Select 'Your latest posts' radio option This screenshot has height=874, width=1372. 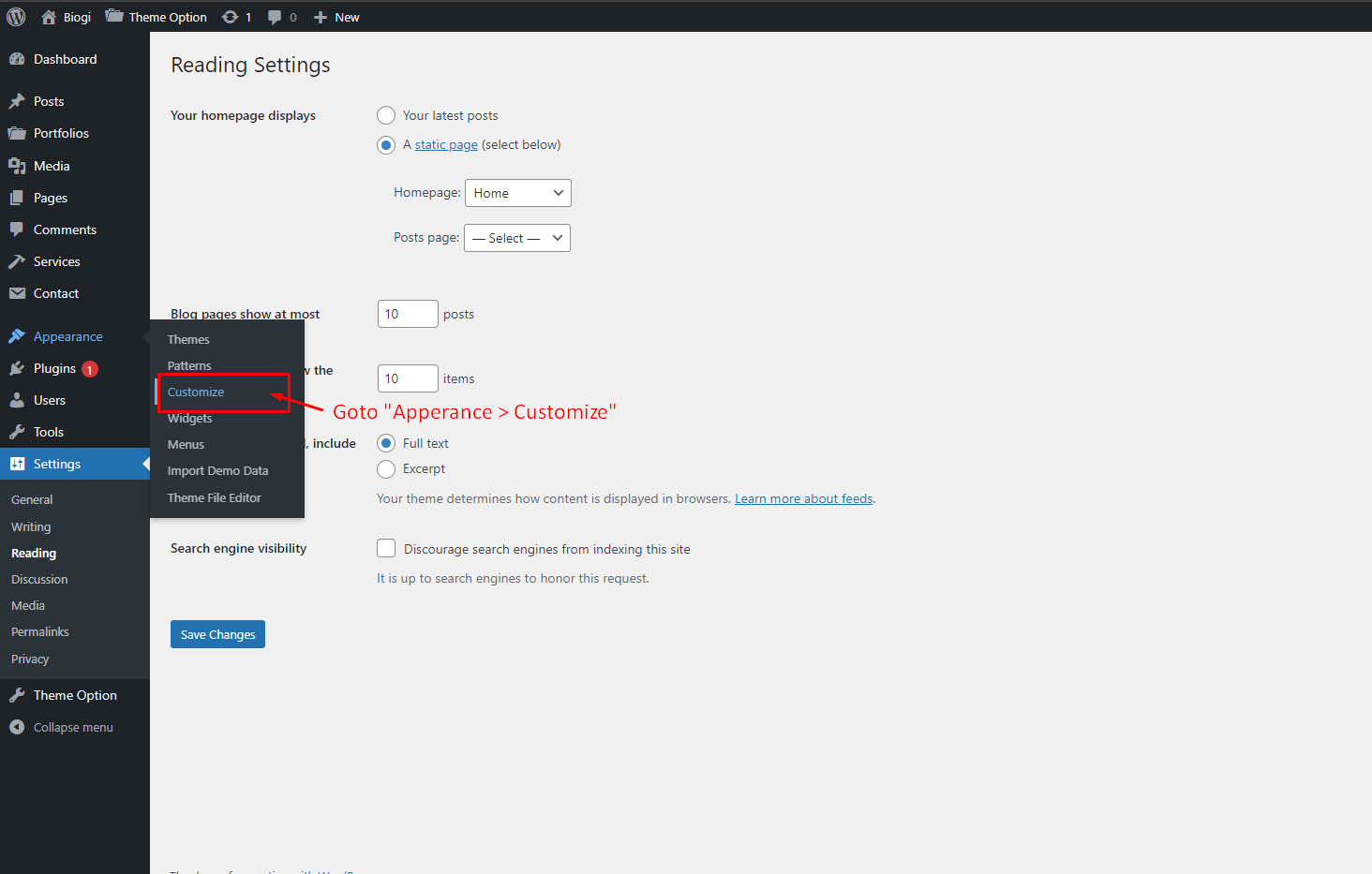(x=386, y=115)
